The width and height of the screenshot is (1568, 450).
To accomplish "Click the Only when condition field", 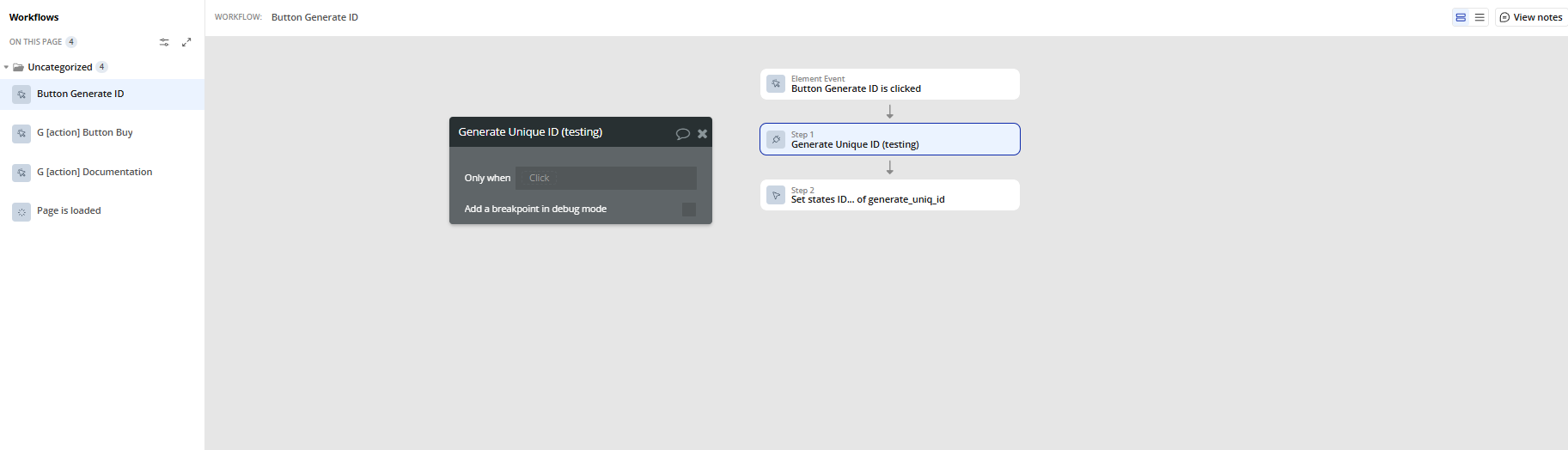I will [x=606, y=178].
